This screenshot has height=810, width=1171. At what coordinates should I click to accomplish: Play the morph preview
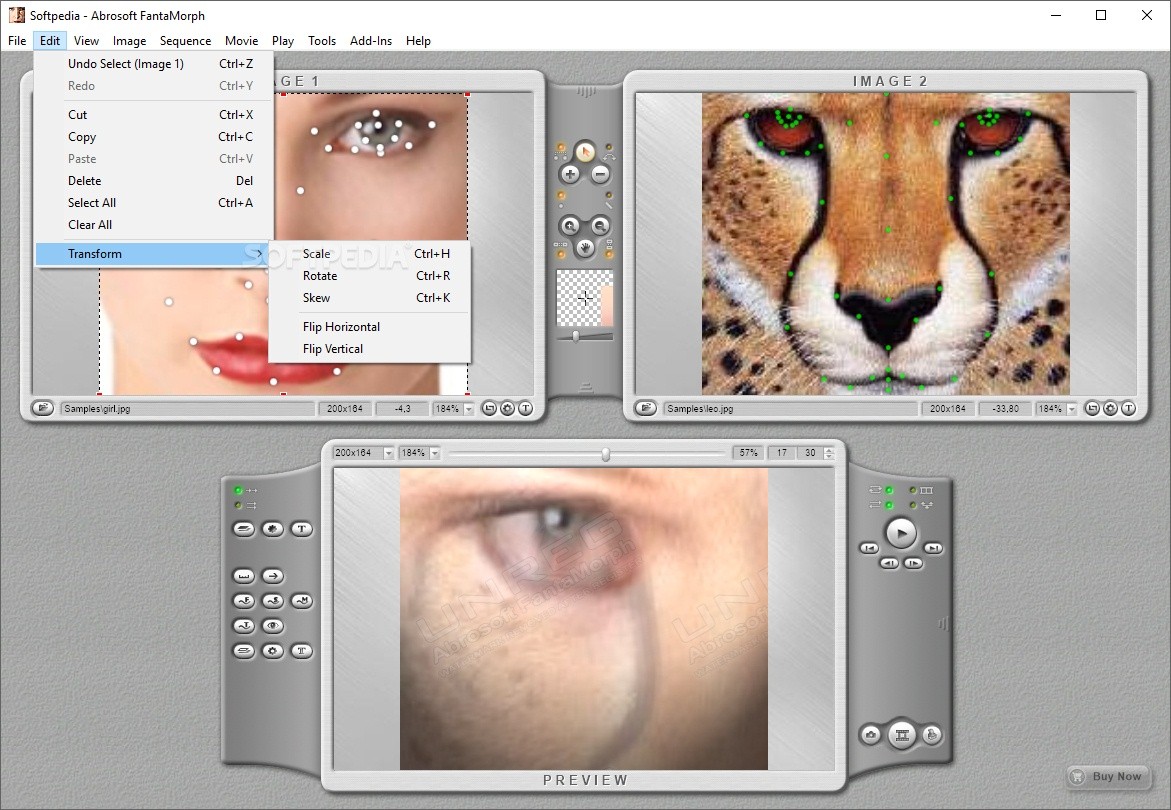point(901,533)
